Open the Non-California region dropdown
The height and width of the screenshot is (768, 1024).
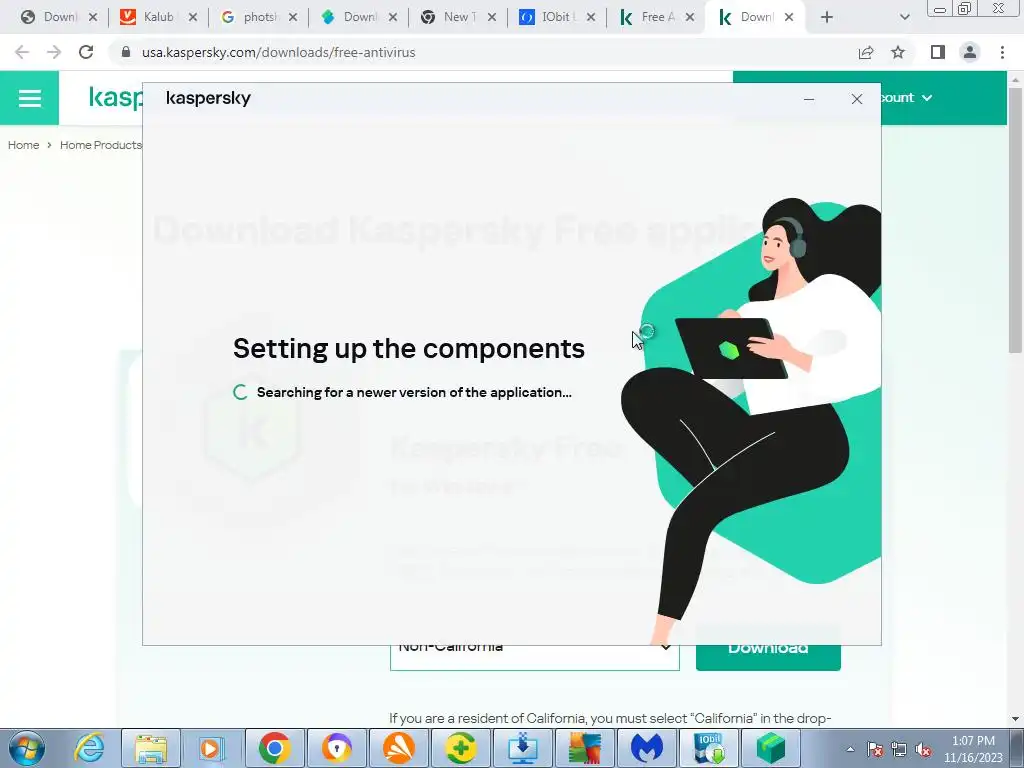point(534,657)
